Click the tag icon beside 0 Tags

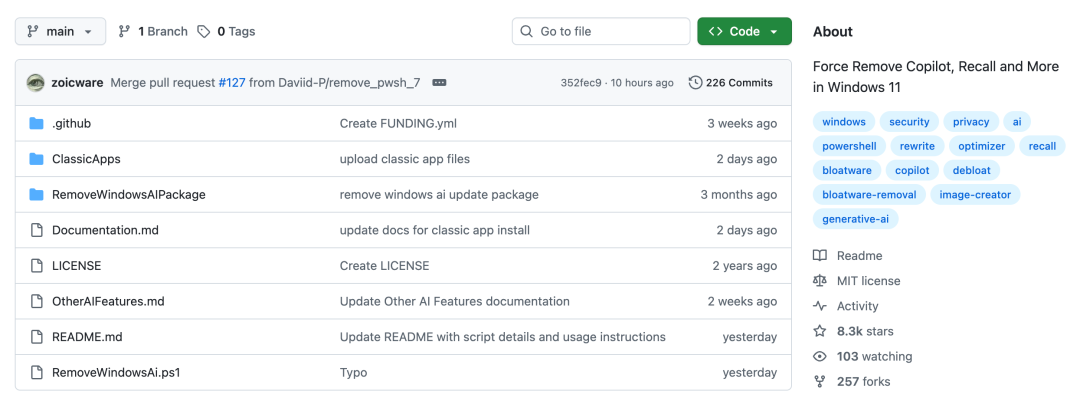203,31
